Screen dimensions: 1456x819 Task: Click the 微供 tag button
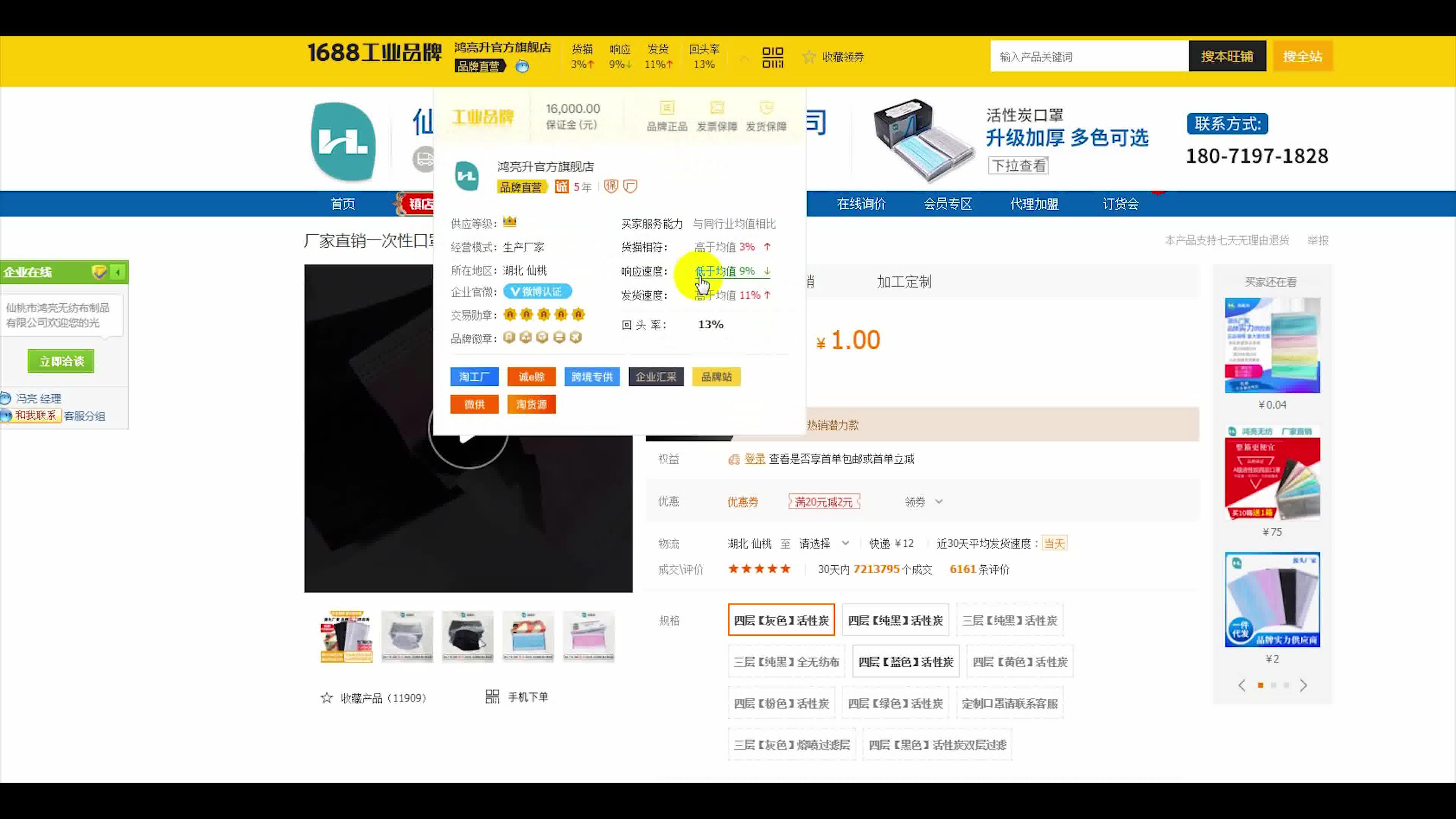click(x=474, y=405)
